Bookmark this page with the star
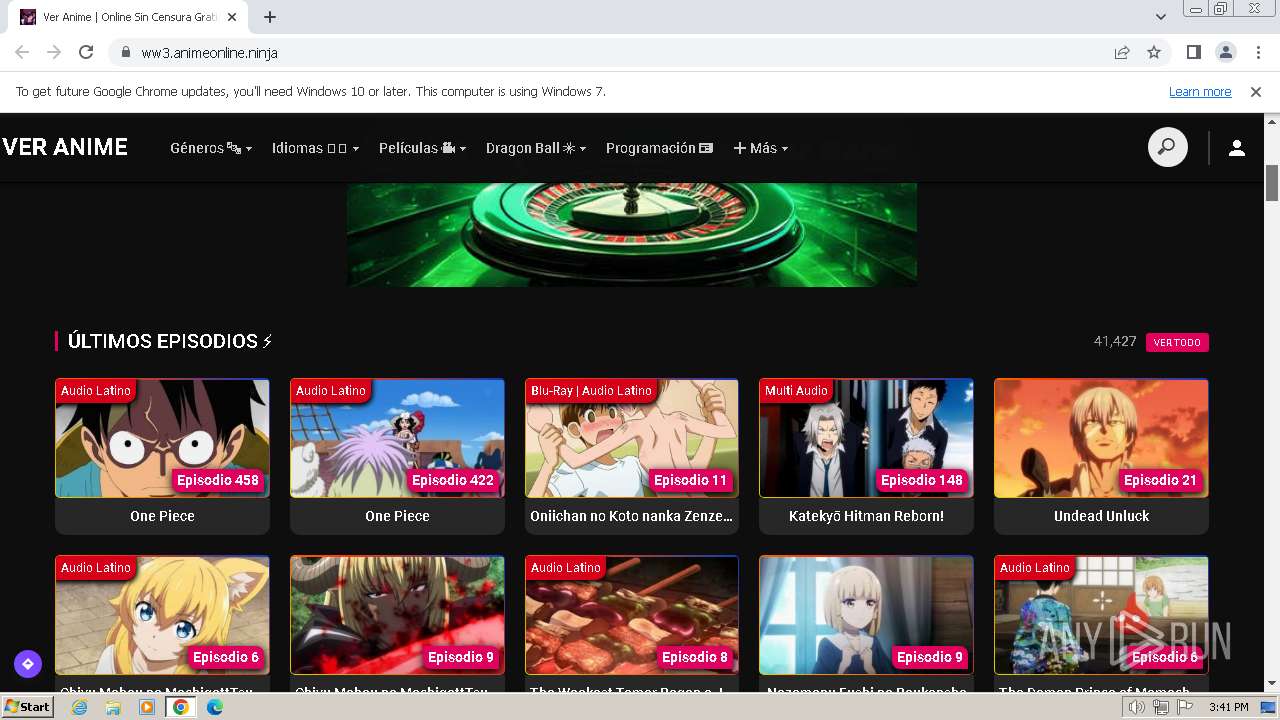 [x=1154, y=52]
